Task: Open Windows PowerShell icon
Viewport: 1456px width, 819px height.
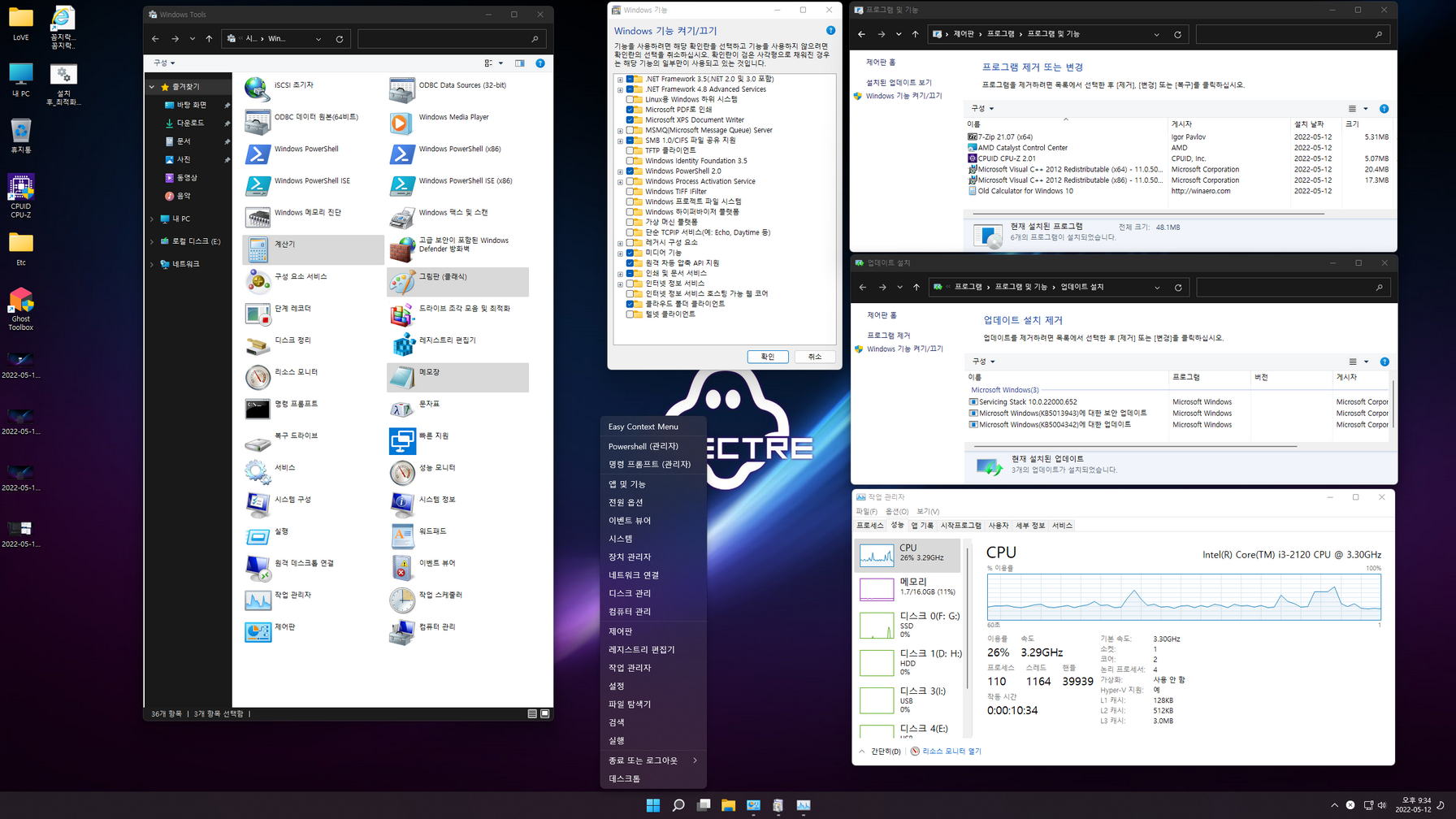Action: coord(258,153)
